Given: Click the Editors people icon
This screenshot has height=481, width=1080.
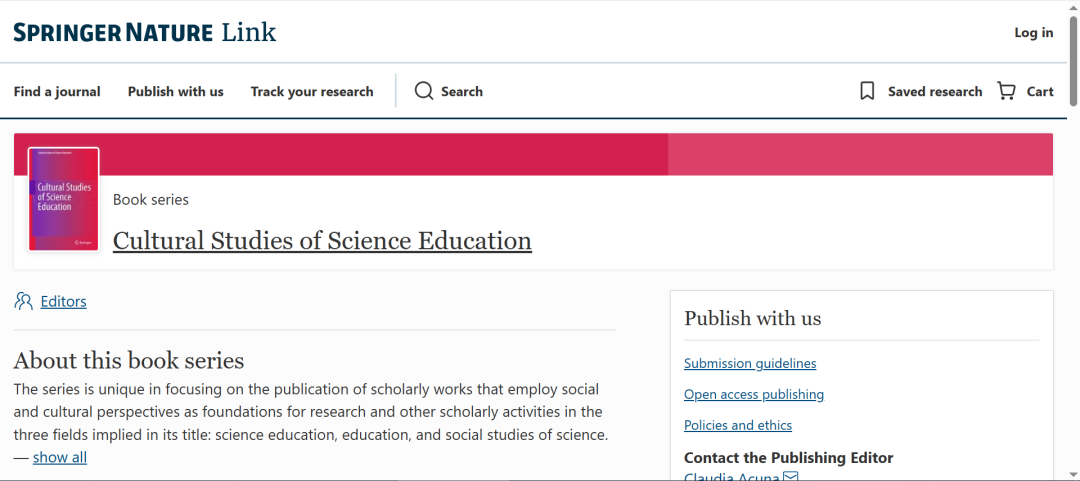Looking at the screenshot, I should (24, 301).
